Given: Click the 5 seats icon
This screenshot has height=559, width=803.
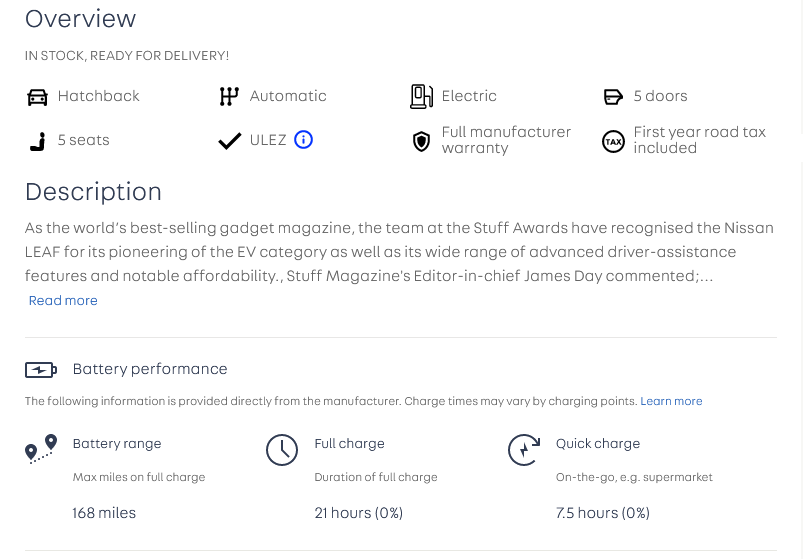Looking at the screenshot, I should click(37, 141).
